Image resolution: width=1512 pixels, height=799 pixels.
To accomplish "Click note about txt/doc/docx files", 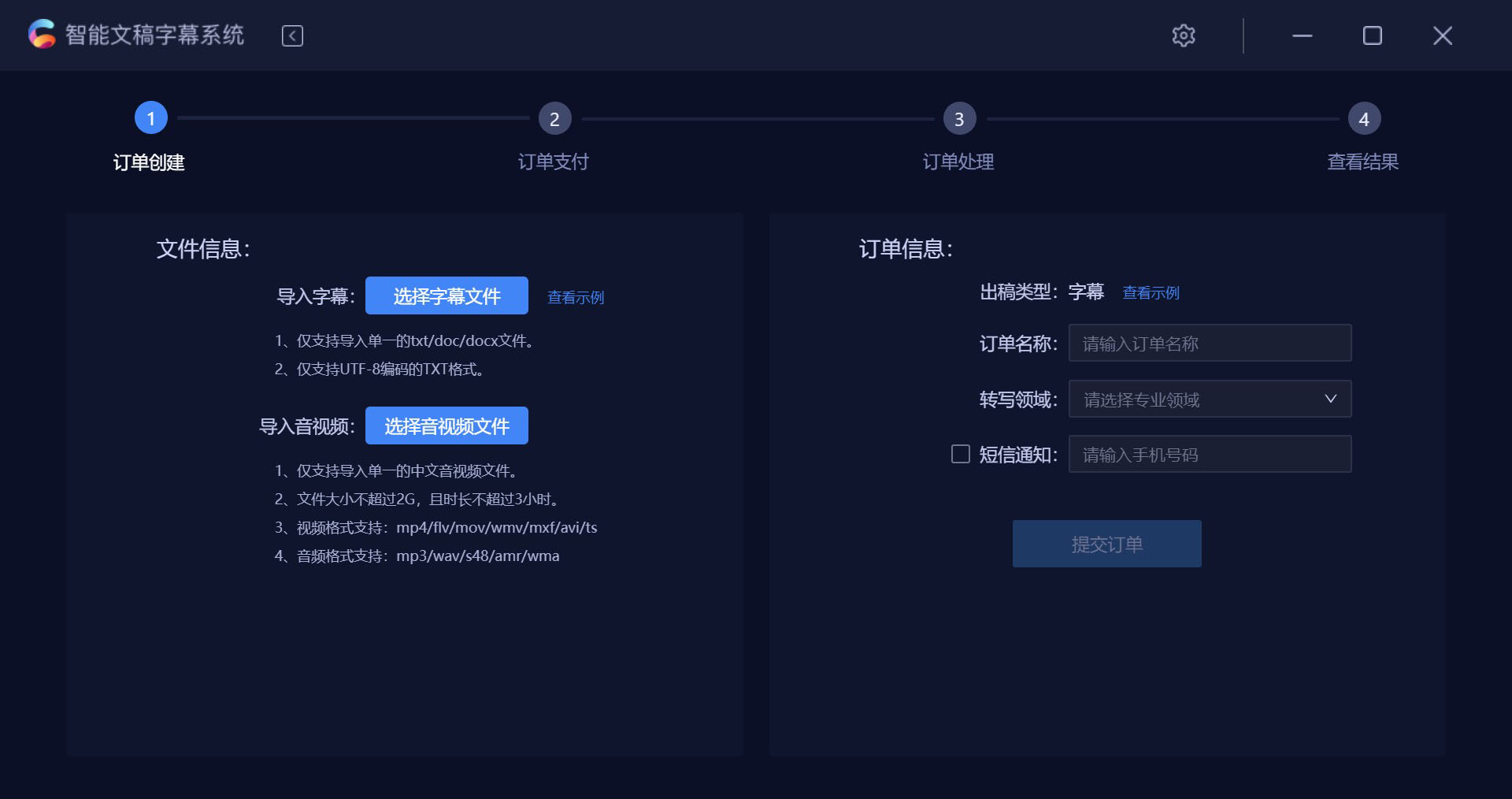I will pos(406,340).
